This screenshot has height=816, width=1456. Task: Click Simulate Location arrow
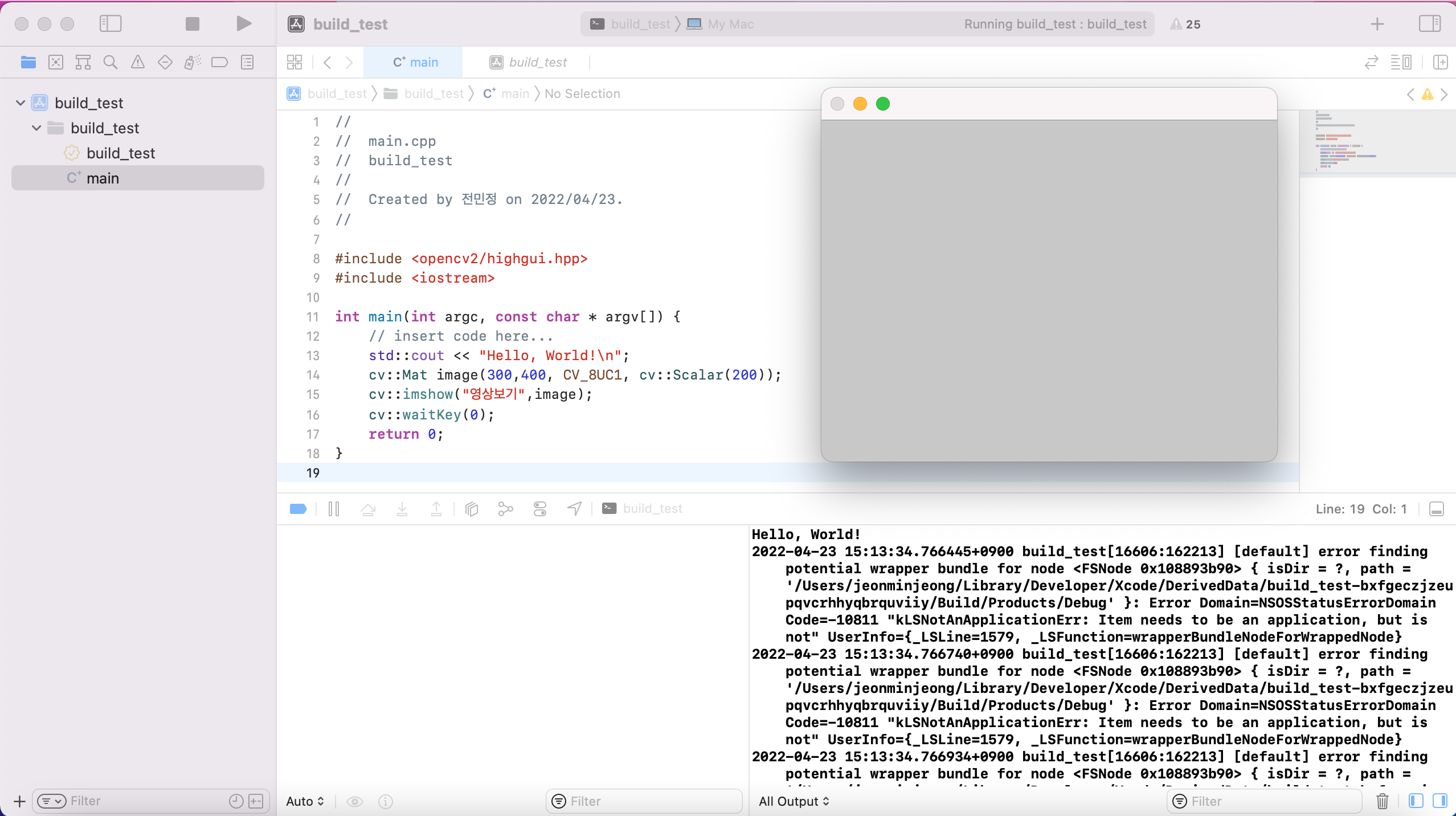click(x=574, y=509)
